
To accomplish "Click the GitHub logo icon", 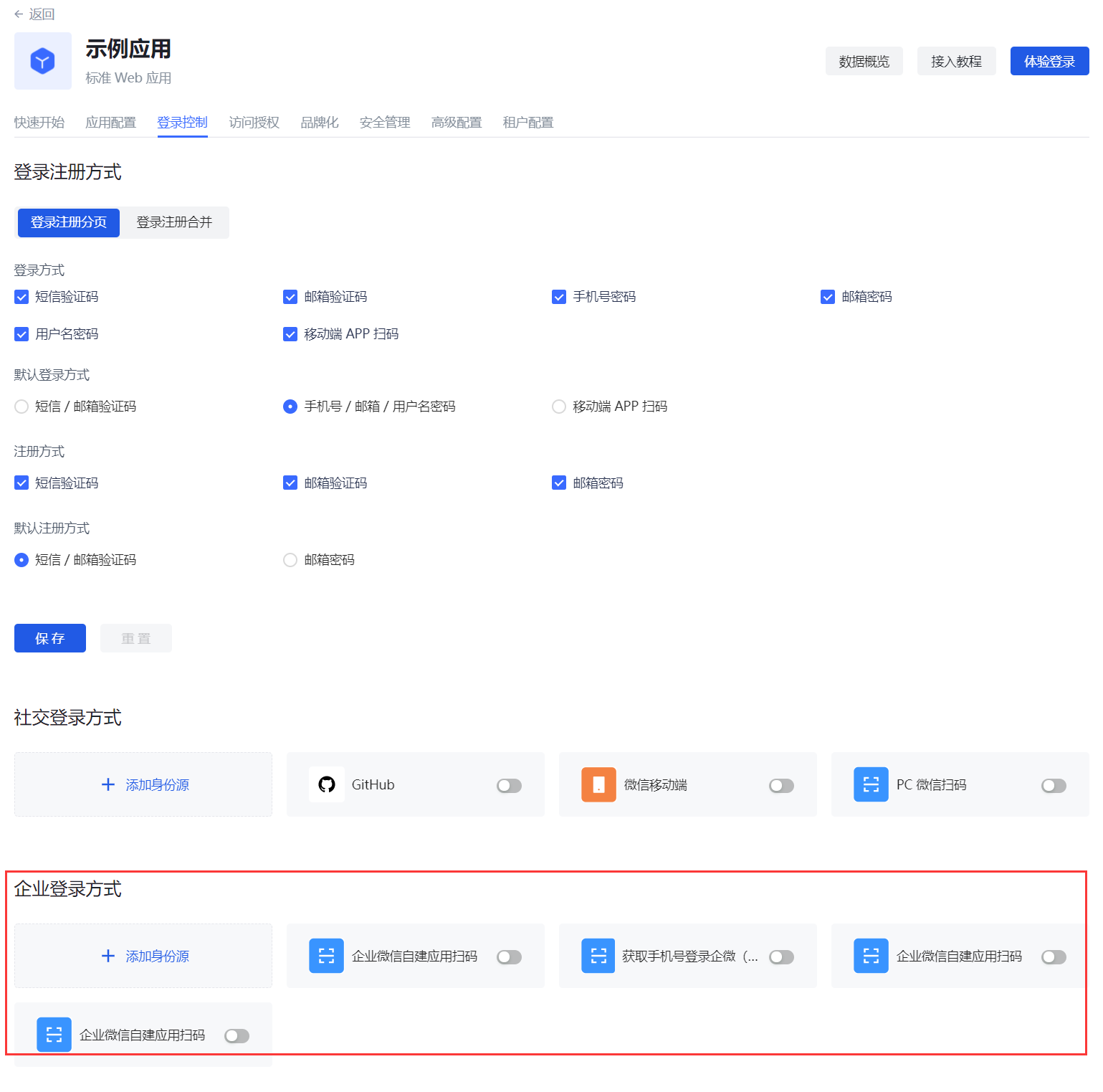I will tap(327, 784).
